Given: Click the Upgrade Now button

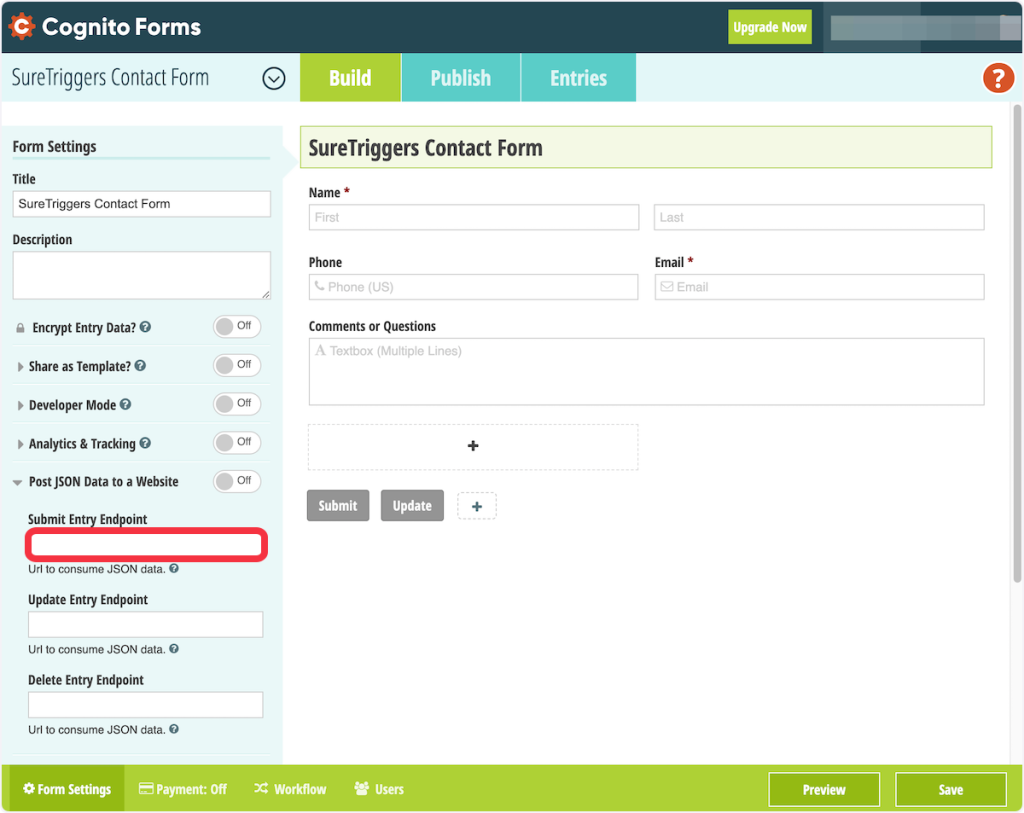Looking at the screenshot, I should [x=769, y=27].
